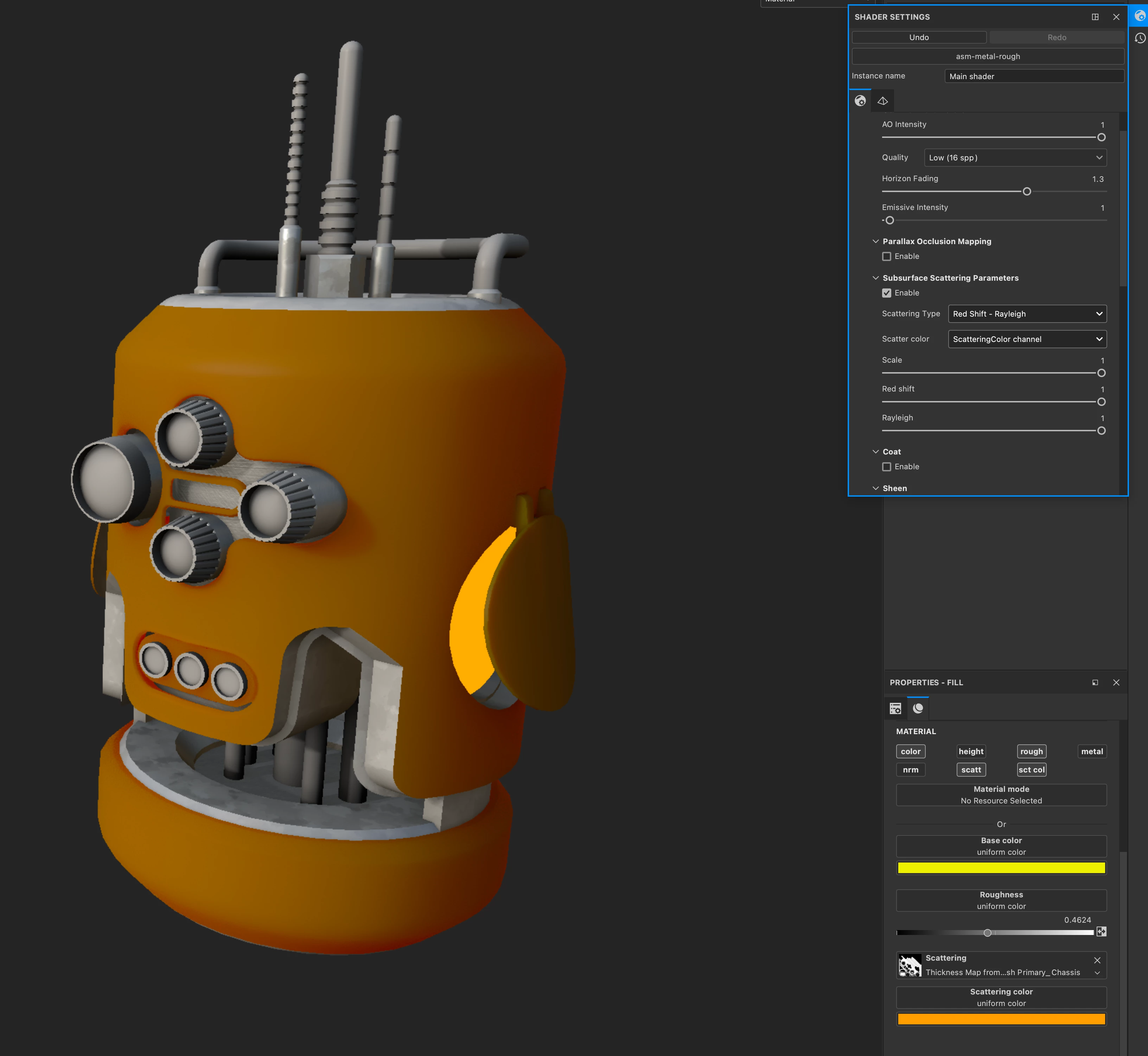Dock the Shader Settings panel
This screenshot has height=1056, width=1148.
[x=1095, y=17]
